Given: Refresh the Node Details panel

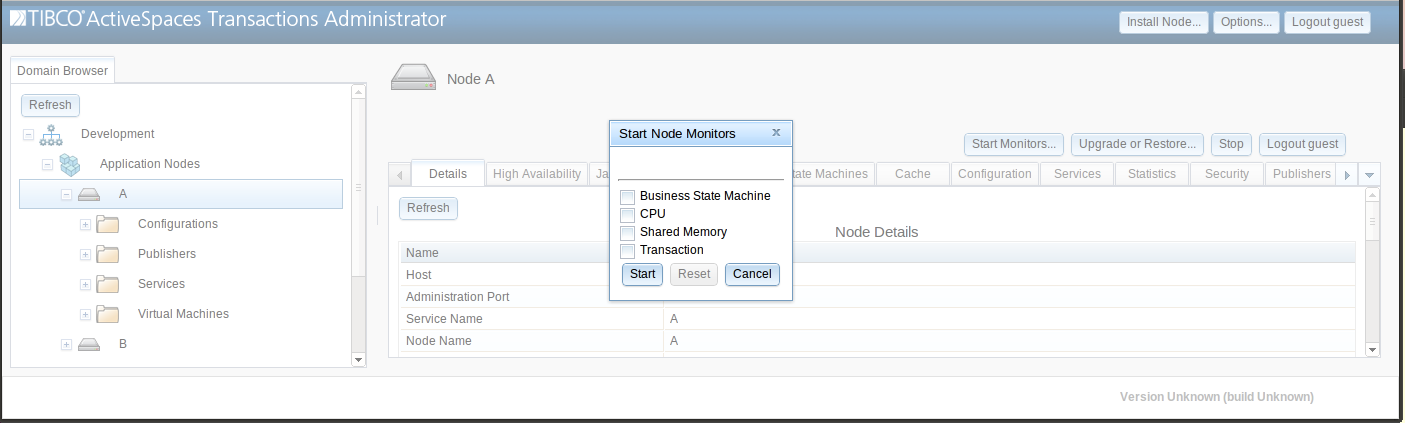Looking at the screenshot, I should (x=428, y=208).
